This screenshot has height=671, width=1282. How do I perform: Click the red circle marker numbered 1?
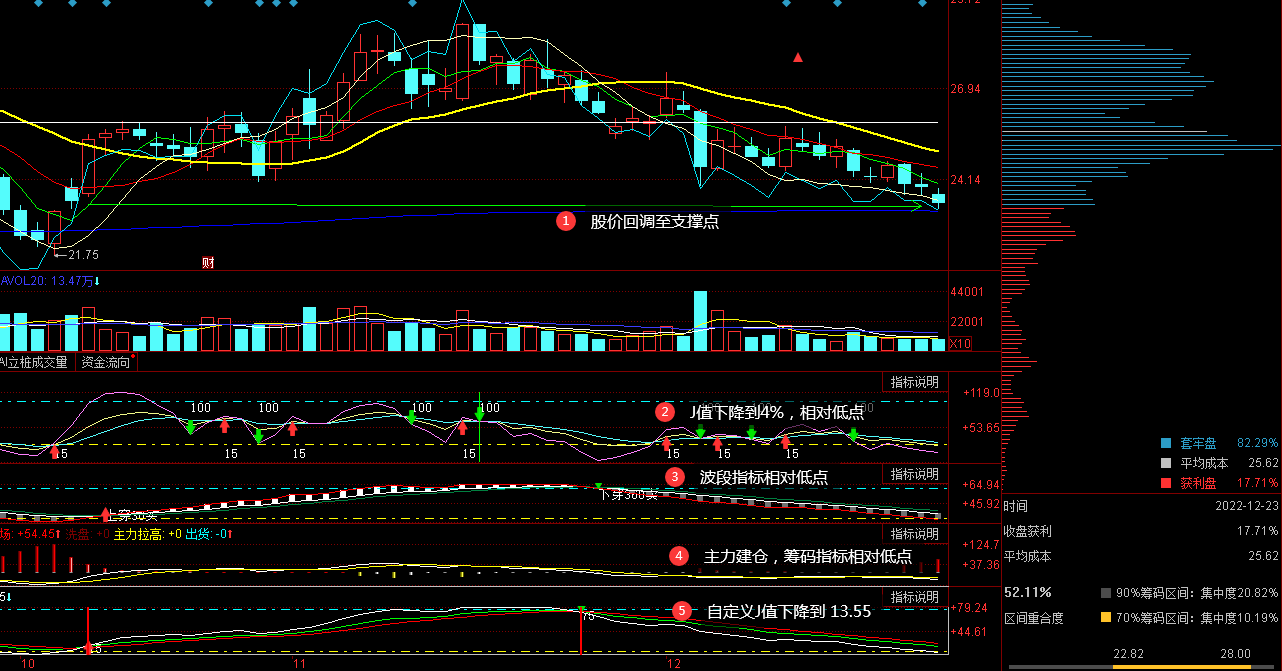566,221
